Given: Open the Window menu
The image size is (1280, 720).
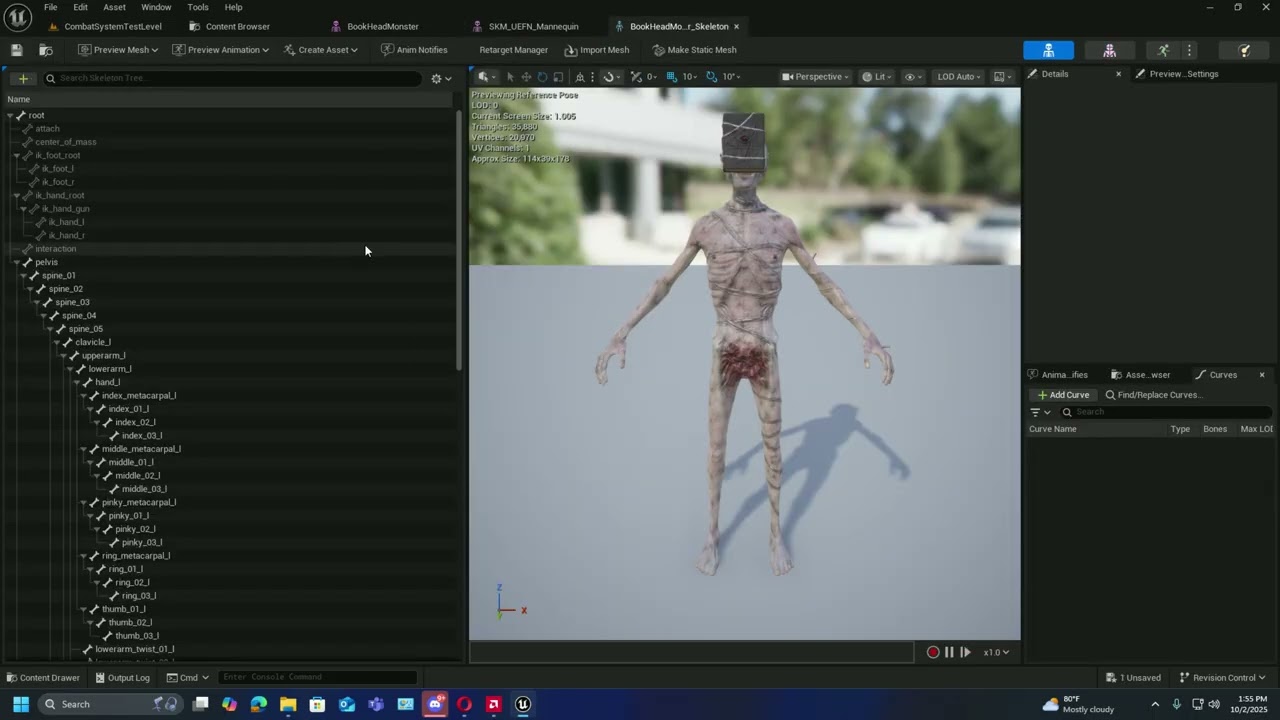Looking at the screenshot, I should coord(156,7).
